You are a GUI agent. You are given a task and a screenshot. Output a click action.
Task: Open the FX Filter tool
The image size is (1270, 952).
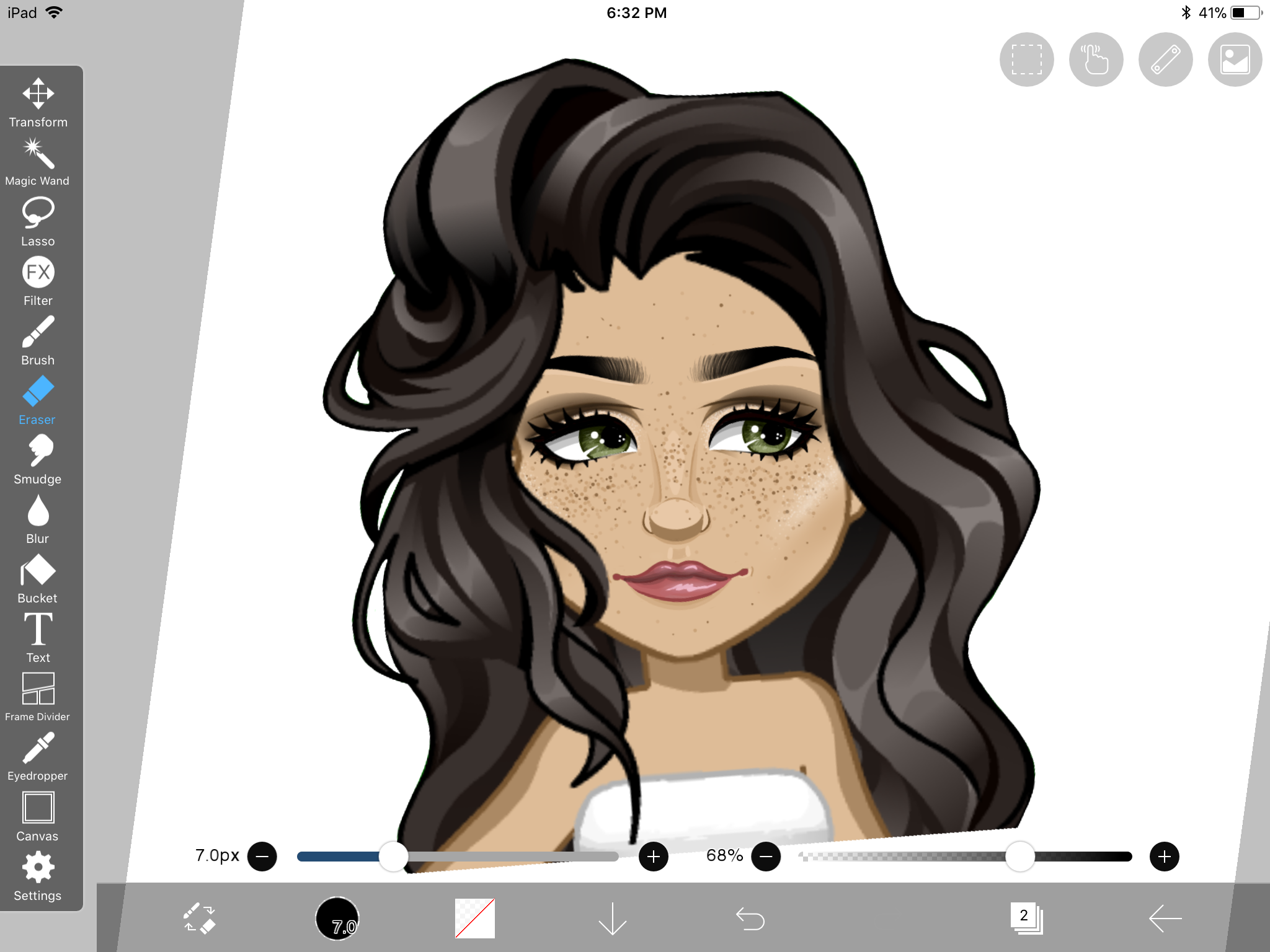point(38,281)
